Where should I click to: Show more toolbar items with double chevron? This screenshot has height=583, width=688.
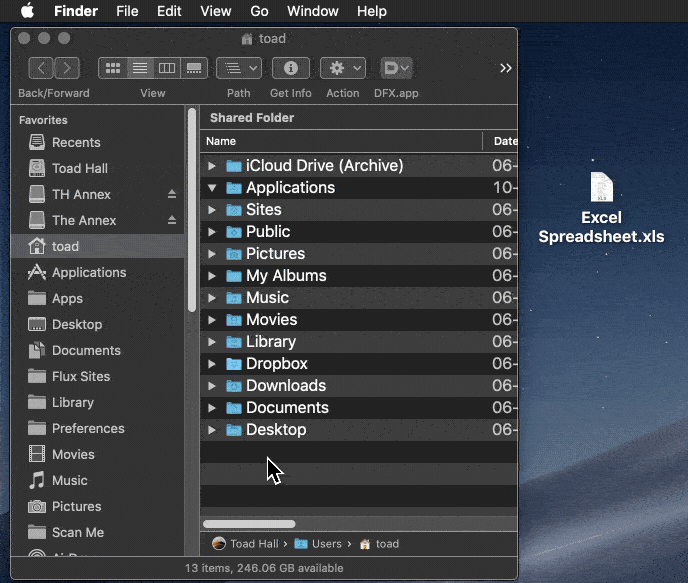(505, 68)
